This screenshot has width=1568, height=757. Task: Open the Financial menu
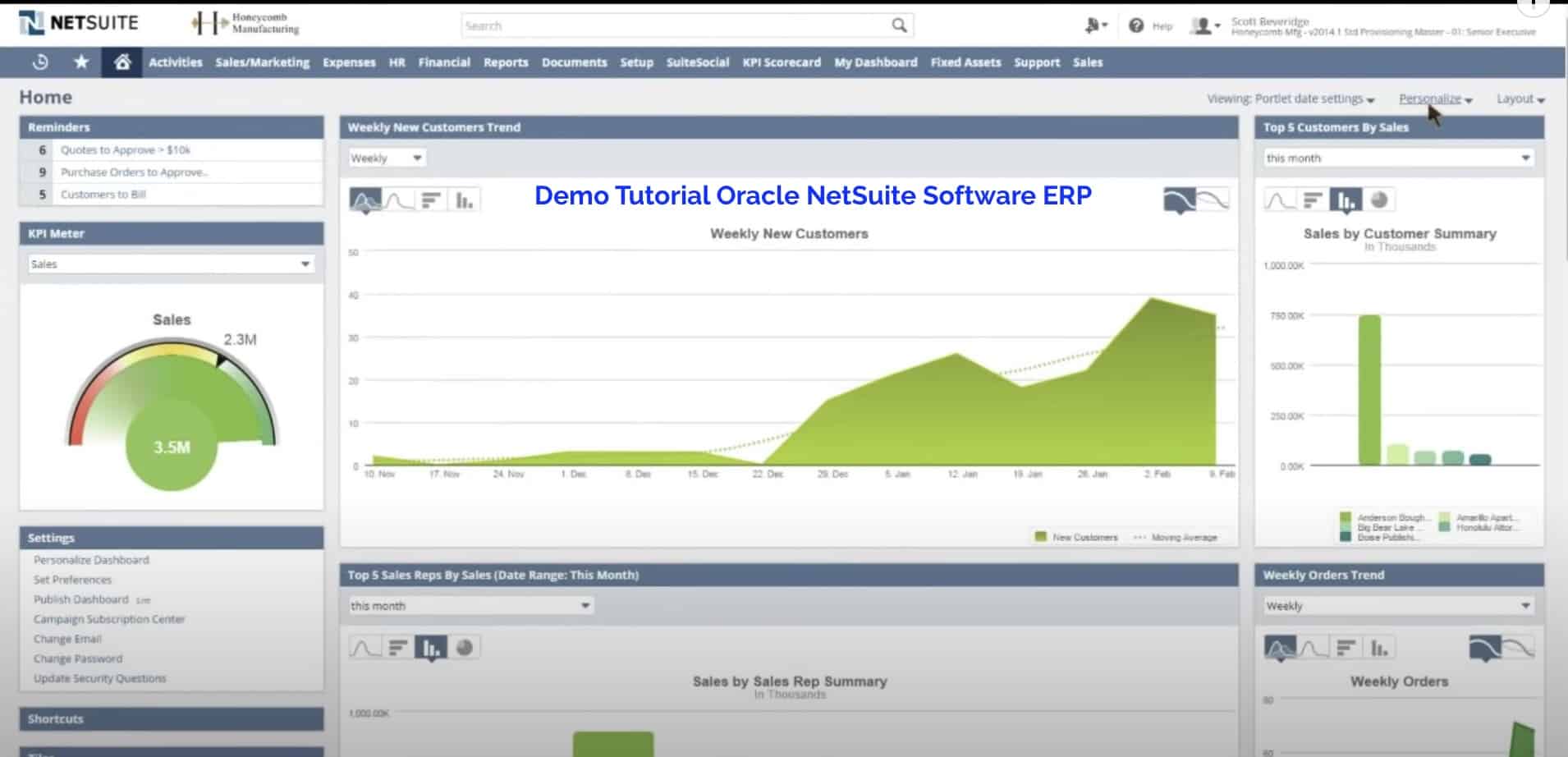point(444,62)
